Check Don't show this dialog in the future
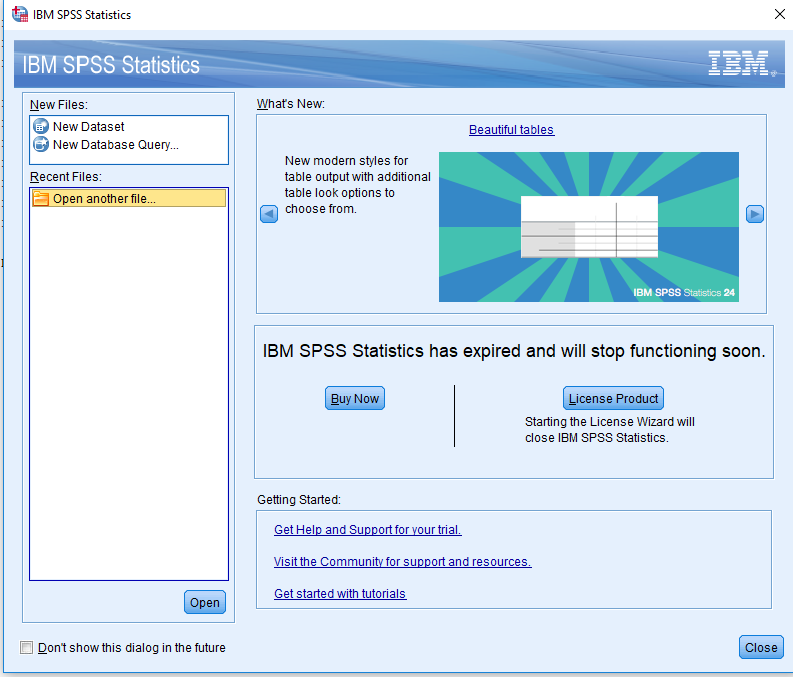 (x=26, y=647)
